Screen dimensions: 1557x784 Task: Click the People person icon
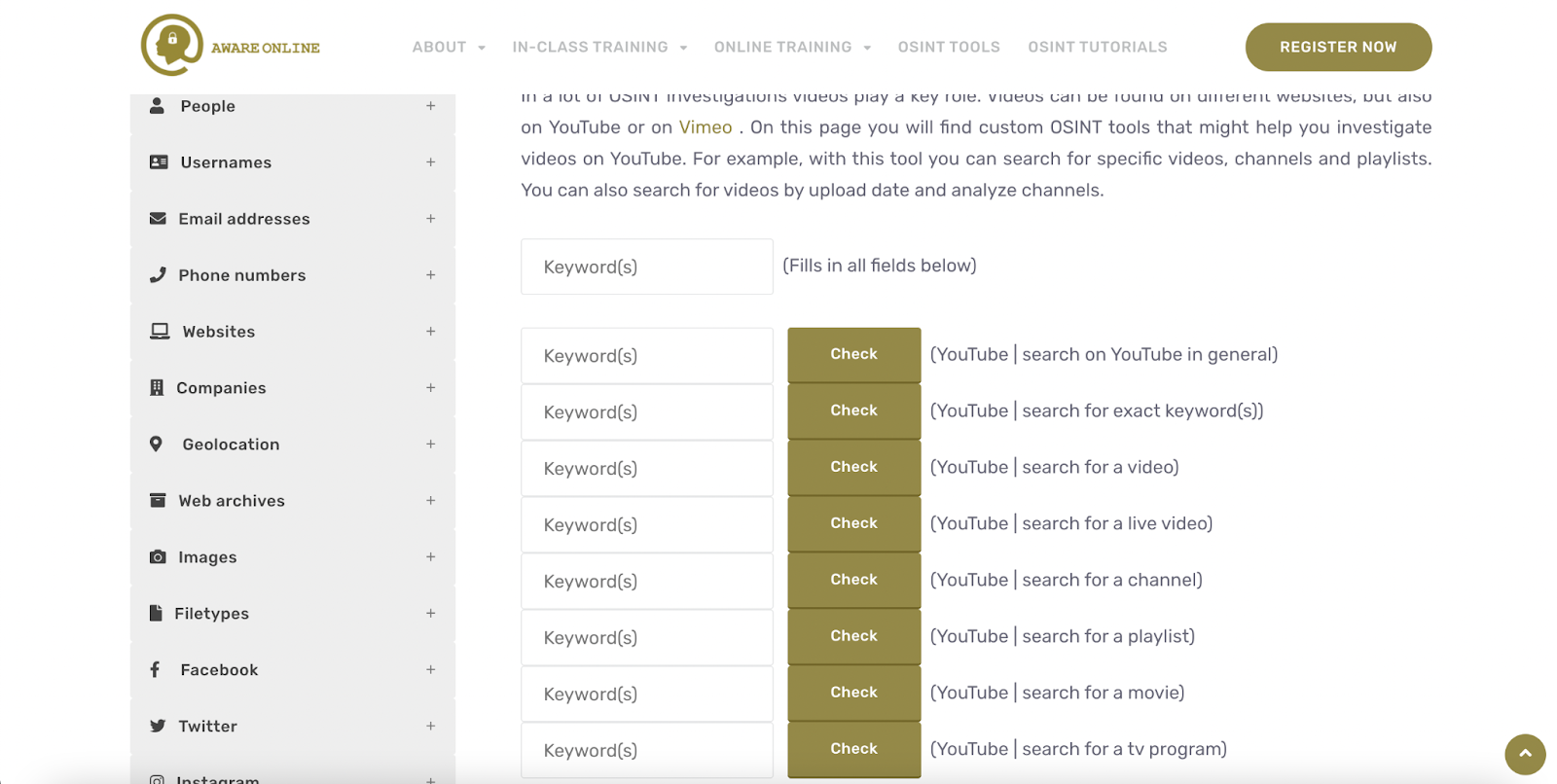[x=157, y=106]
